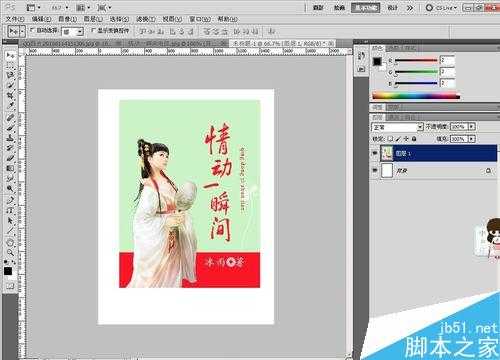Viewport: 500px width, 360px height.
Task: Toggle lock all padlock in Layers panel
Action: pyautogui.click(x=414, y=139)
